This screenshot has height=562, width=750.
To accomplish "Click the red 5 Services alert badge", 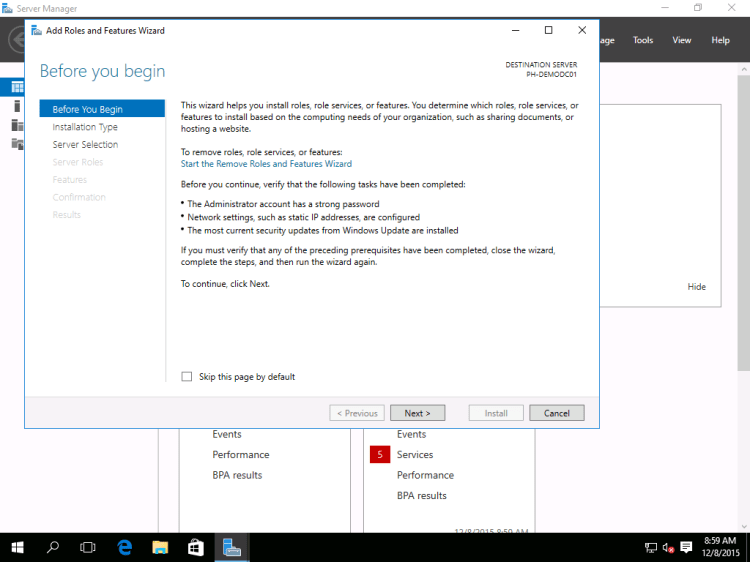I will [379, 455].
